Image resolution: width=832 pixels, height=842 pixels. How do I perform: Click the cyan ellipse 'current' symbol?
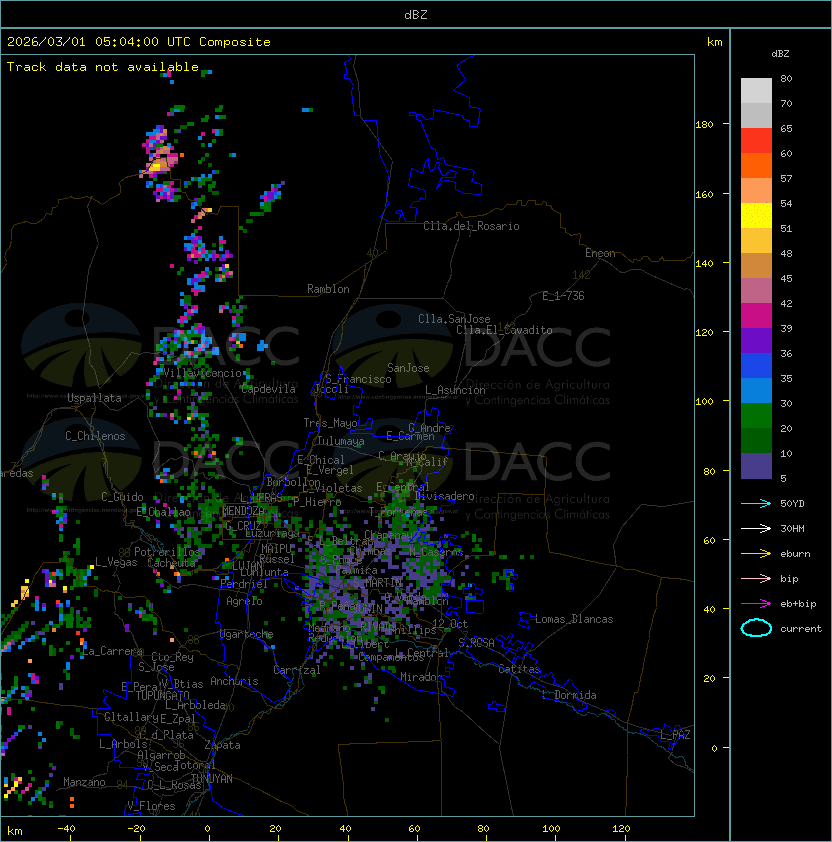tap(756, 628)
